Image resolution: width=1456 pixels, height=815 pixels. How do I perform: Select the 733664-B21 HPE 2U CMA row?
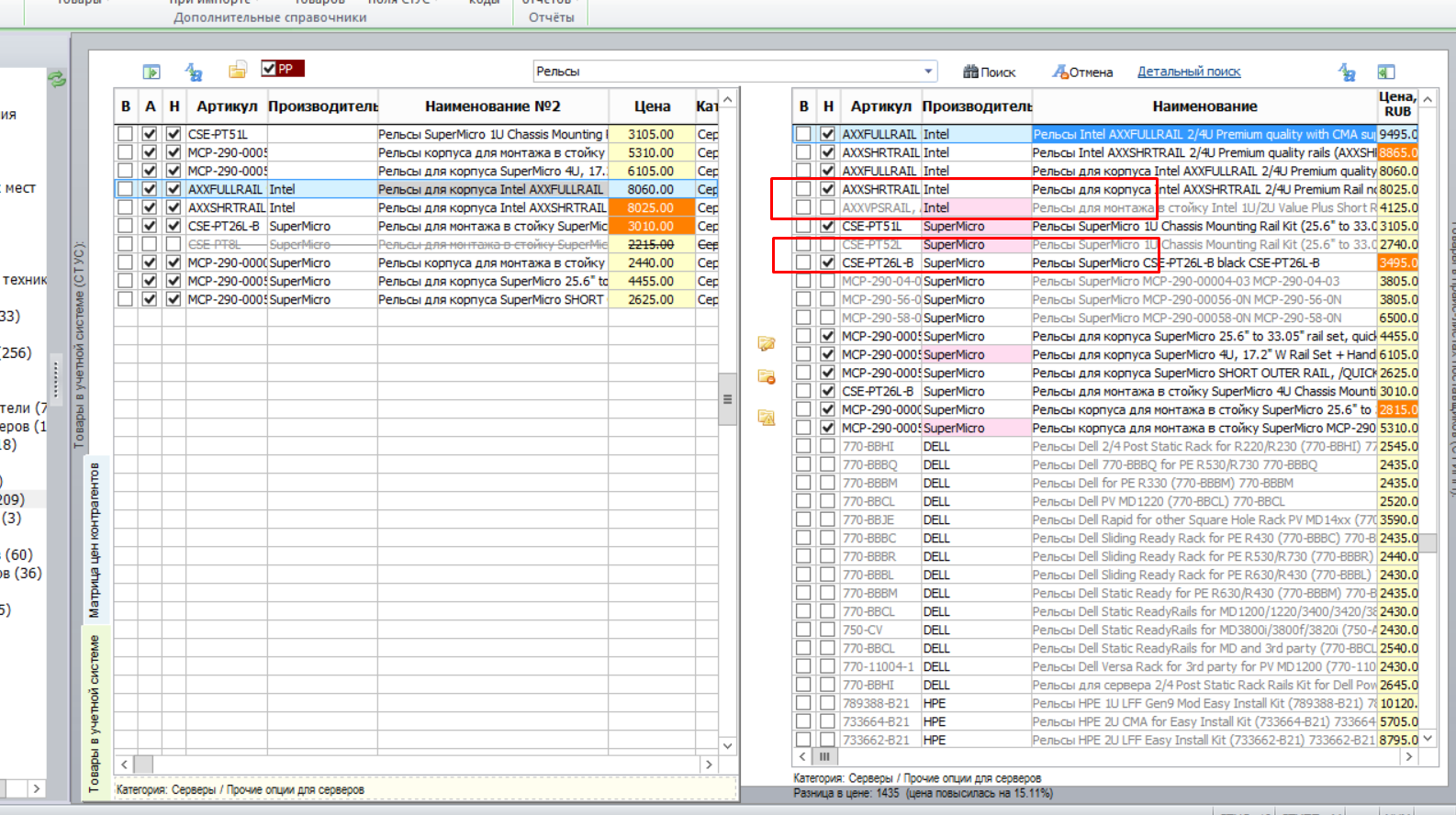[x=1106, y=721]
